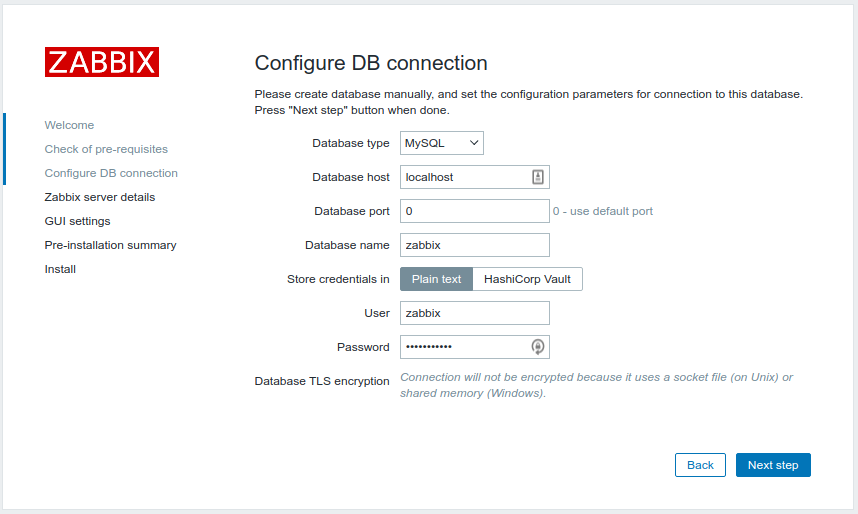Go to Welcome step in sidebar

[x=69, y=125]
